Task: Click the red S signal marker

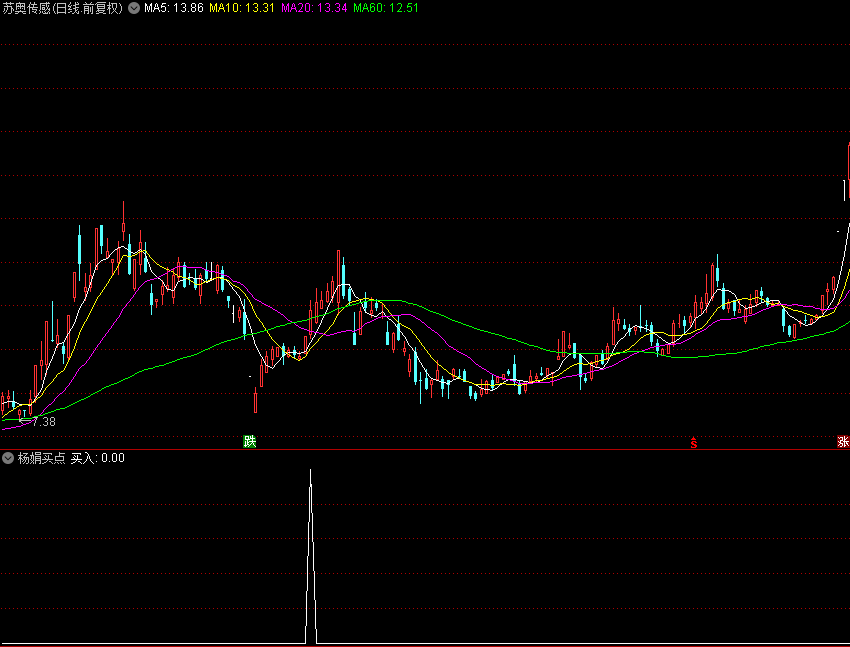Action: click(x=693, y=443)
